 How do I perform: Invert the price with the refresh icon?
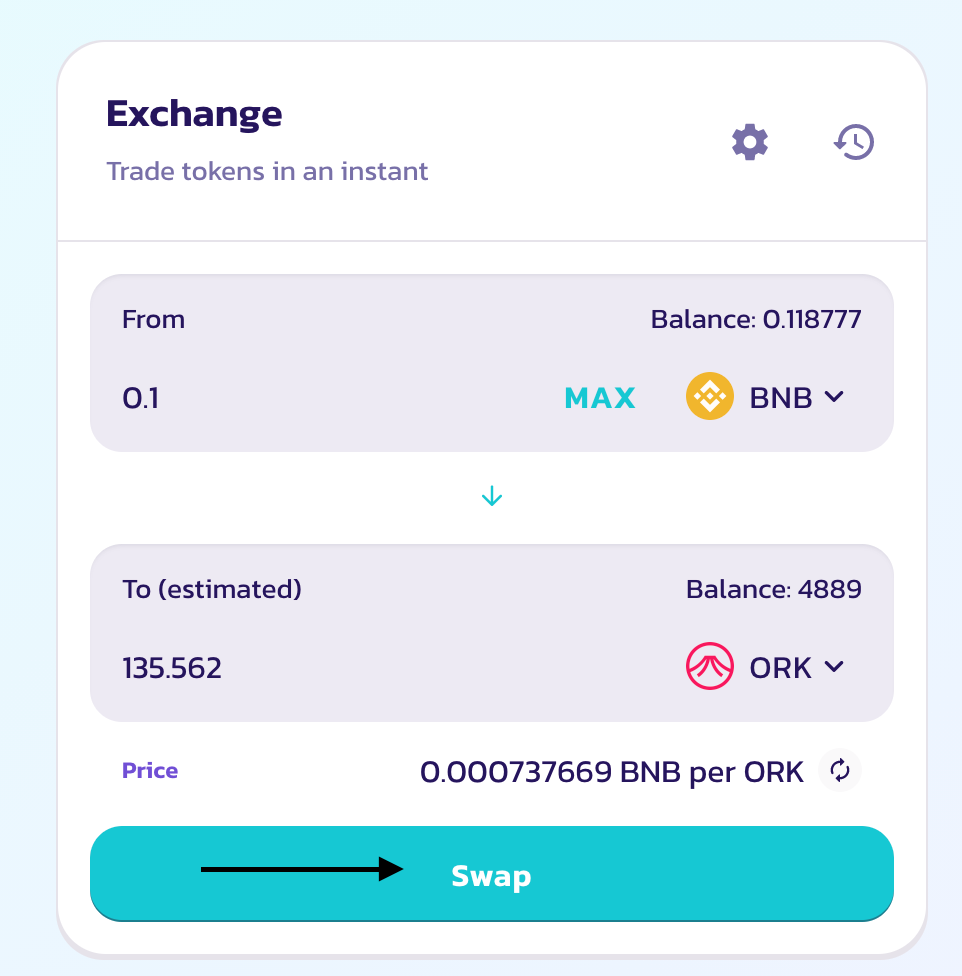click(x=839, y=770)
